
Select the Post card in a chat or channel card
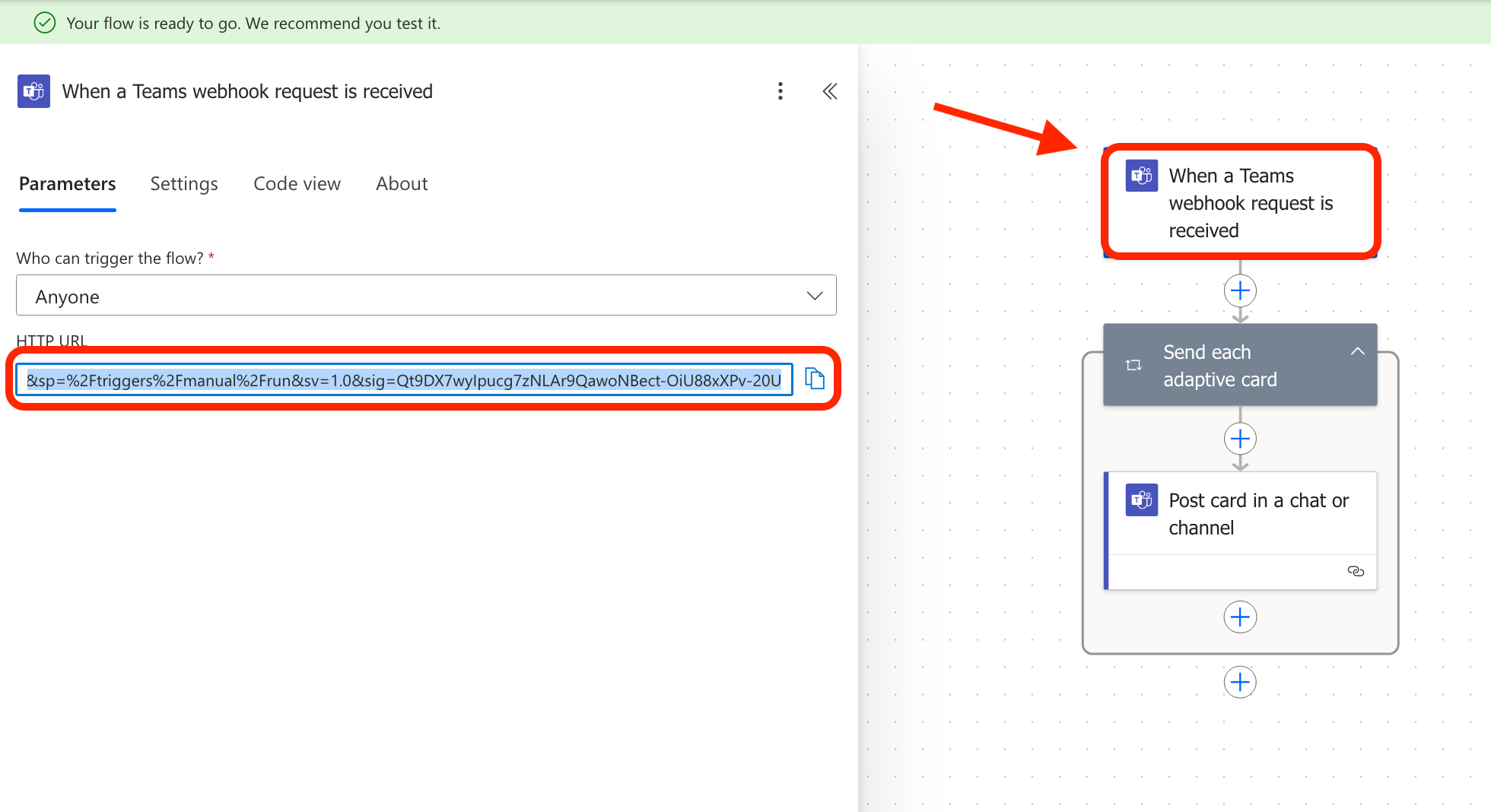[1248, 514]
